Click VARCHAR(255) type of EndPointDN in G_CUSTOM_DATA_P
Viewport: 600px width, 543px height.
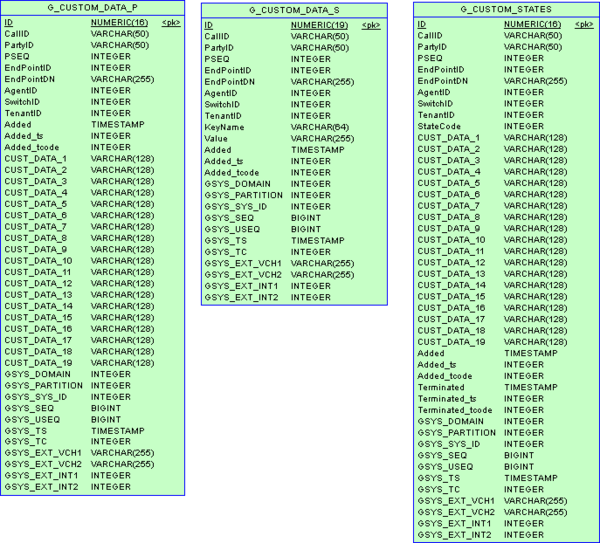coord(122,80)
